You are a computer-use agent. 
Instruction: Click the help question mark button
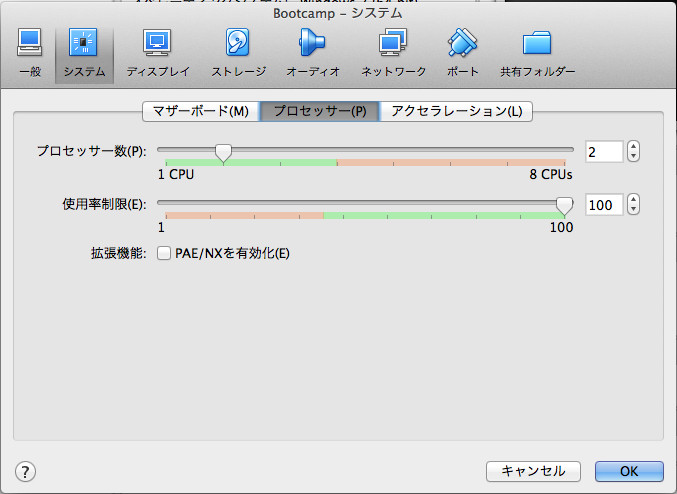[25, 472]
